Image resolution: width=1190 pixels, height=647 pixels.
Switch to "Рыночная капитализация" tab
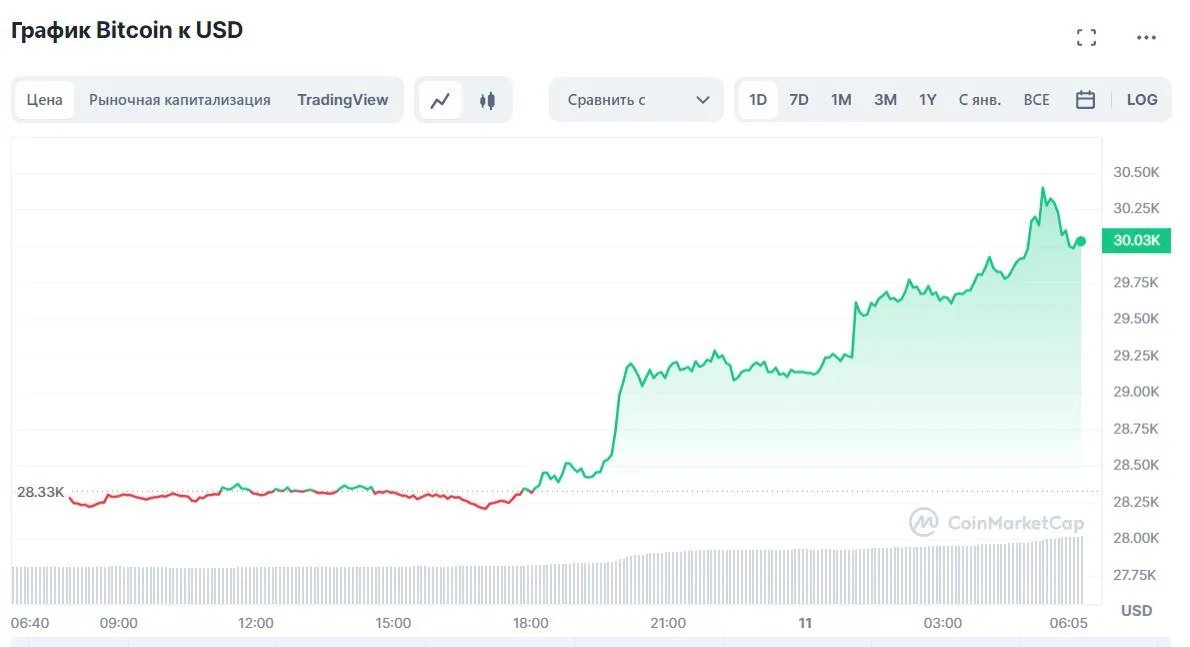pos(180,100)
